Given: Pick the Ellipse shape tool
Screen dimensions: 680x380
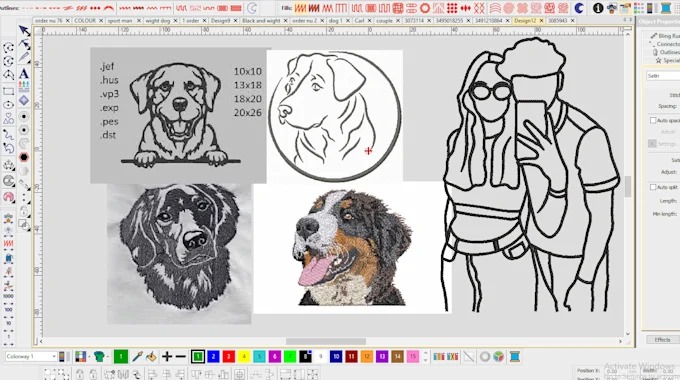Looking at the screenshot, I should coord(8,105).
